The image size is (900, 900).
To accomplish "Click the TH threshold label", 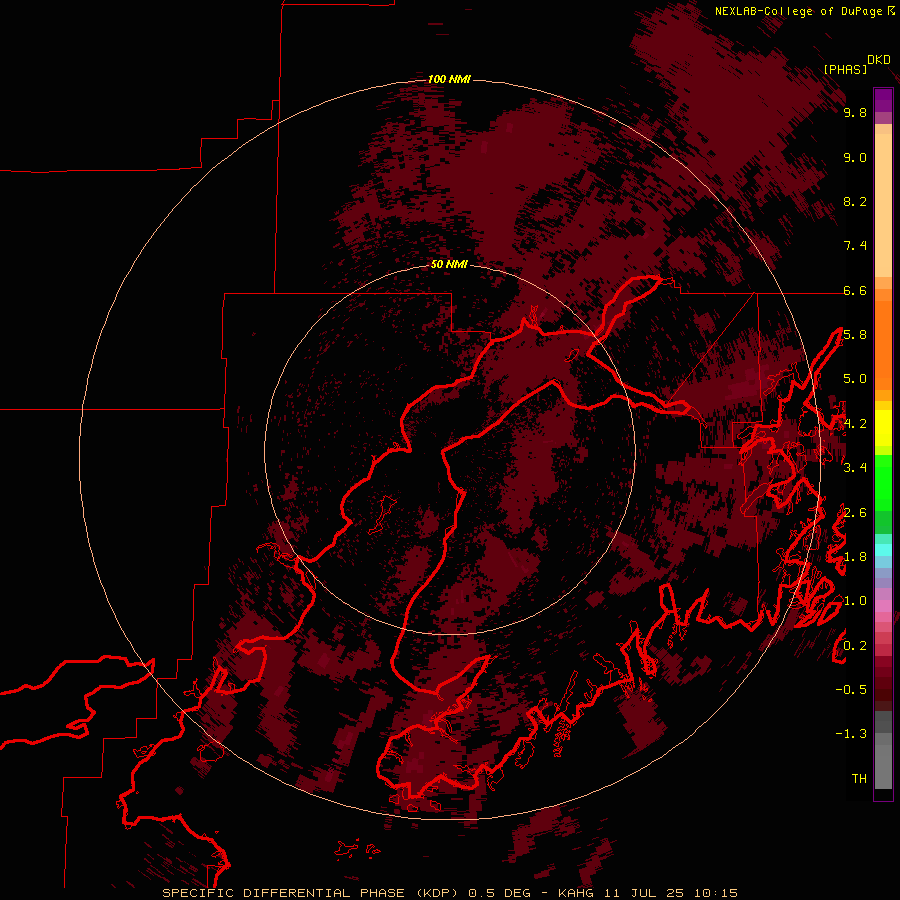I will tap(859, 779).
